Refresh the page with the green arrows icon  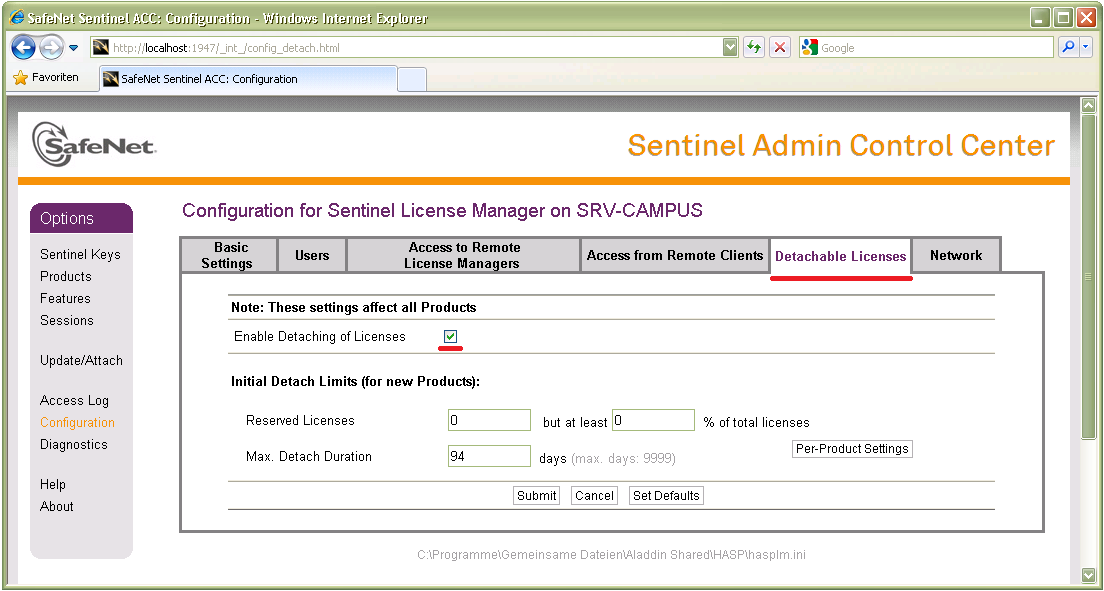pos(754,48)
